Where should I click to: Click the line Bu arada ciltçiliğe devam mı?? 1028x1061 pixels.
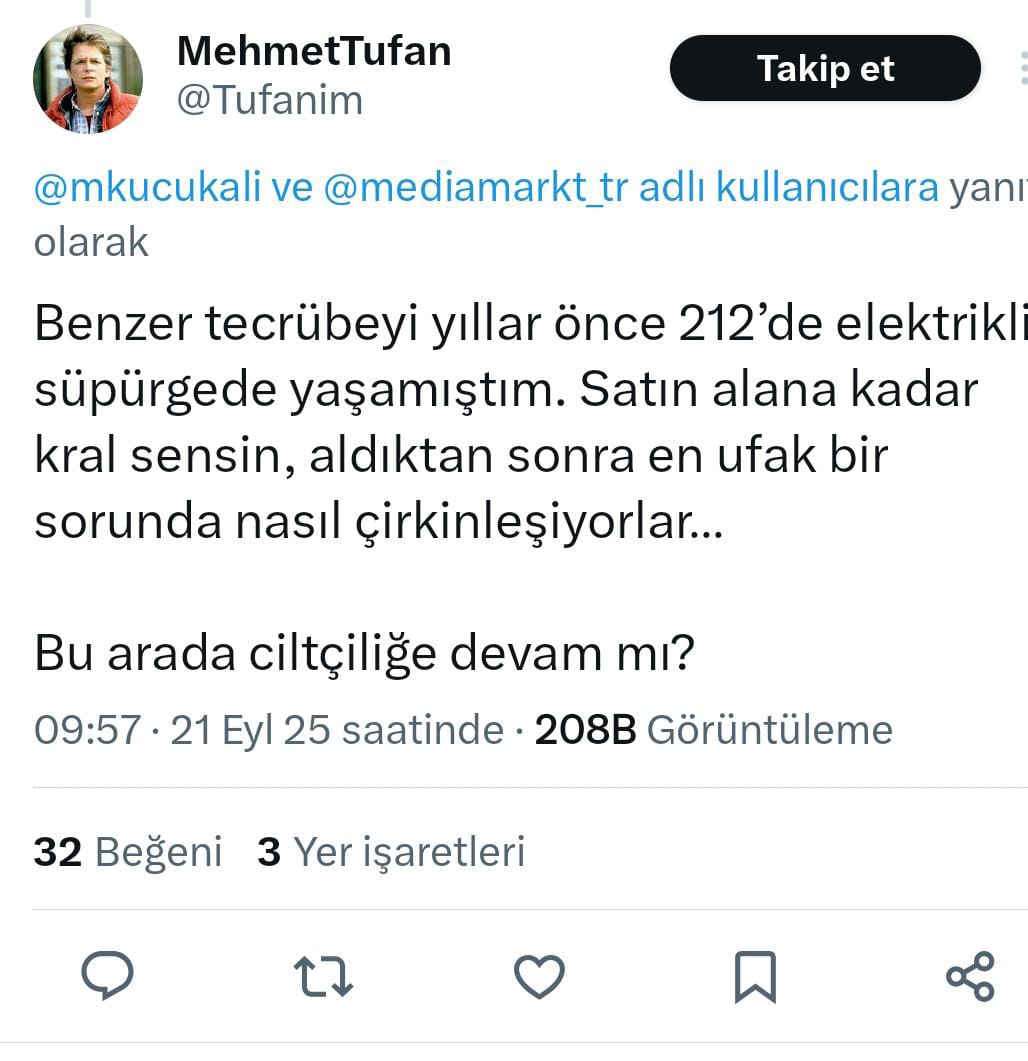[364, 654]
